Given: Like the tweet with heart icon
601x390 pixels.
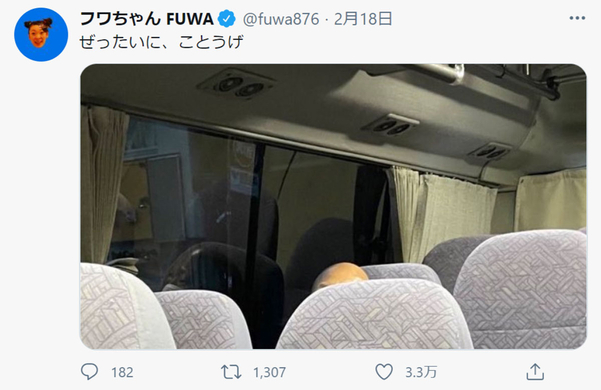Looking at the screenshot, I should click(384, 372).
